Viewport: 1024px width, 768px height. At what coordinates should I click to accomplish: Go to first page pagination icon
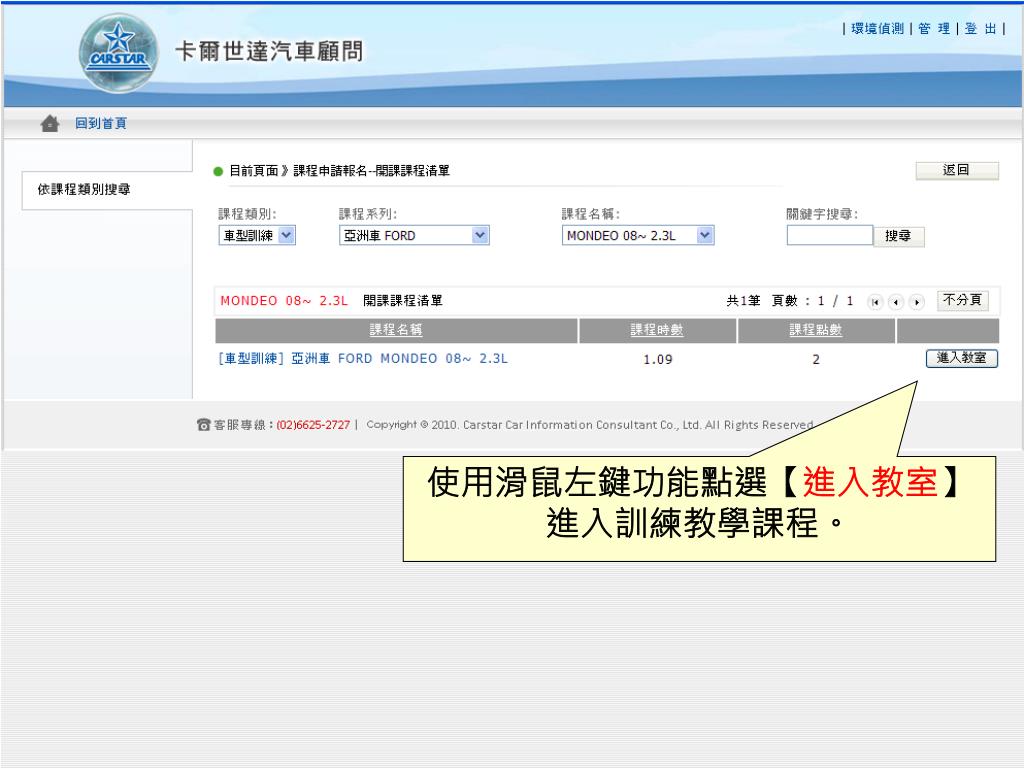tap(874, 302)
